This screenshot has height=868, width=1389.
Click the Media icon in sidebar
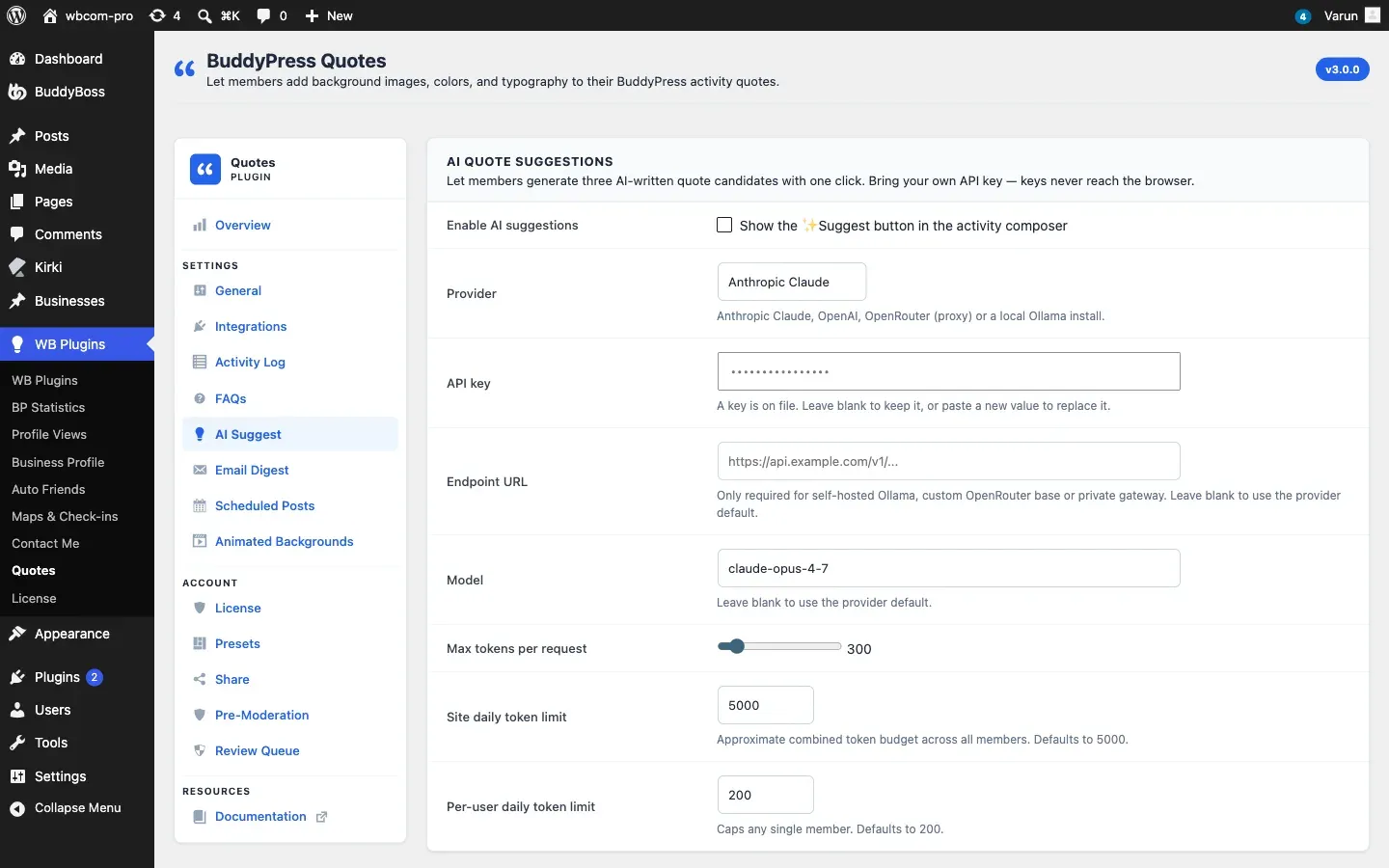pos(17,169)
